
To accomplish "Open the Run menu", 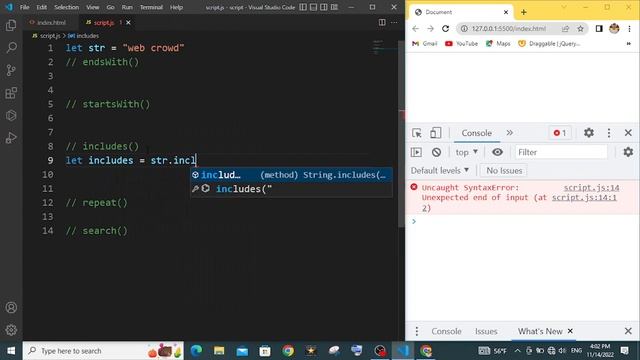I will [127, 7].
